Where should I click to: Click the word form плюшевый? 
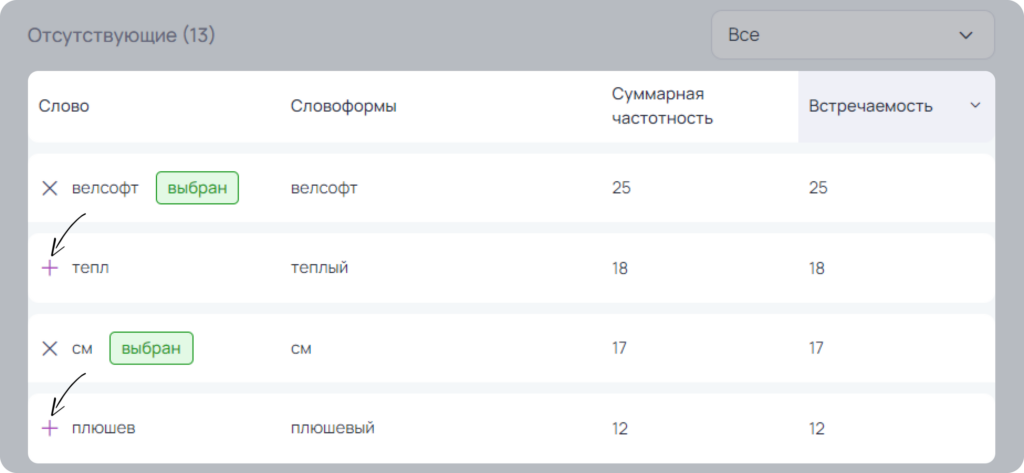(332, 429)
